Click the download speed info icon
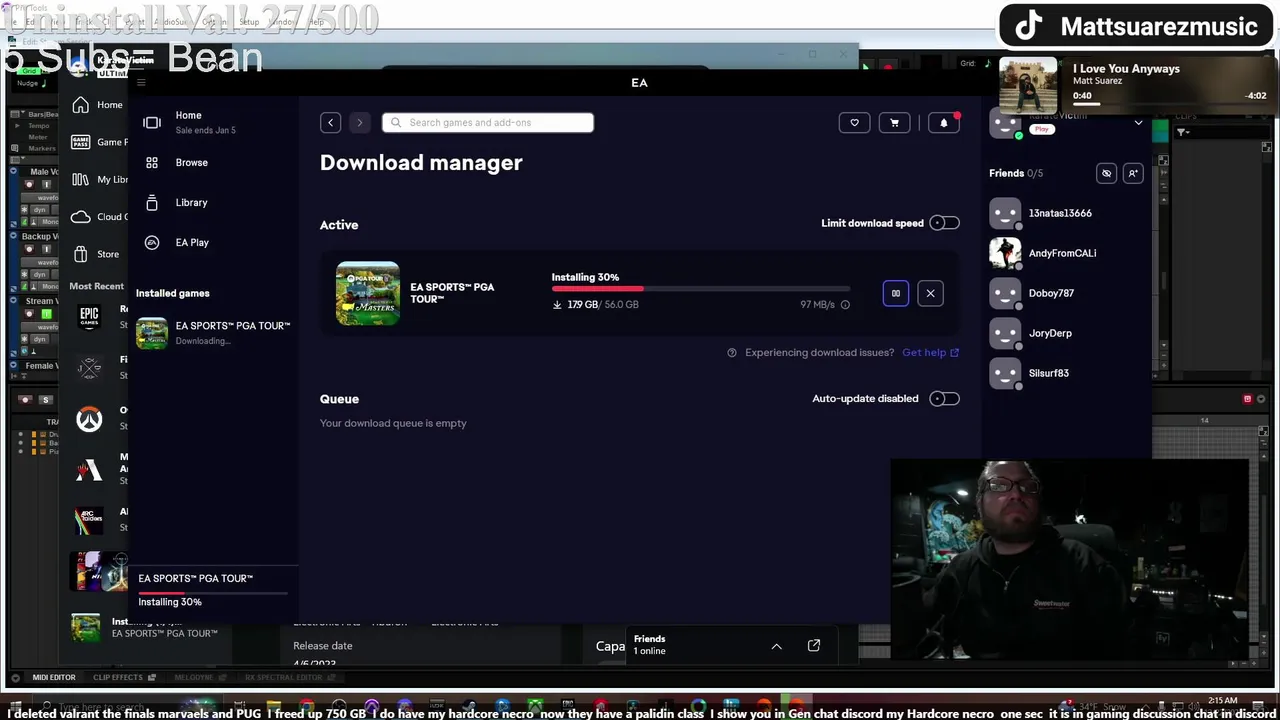Viewport: 1280px width, 720px height. [x=845, y=305]
